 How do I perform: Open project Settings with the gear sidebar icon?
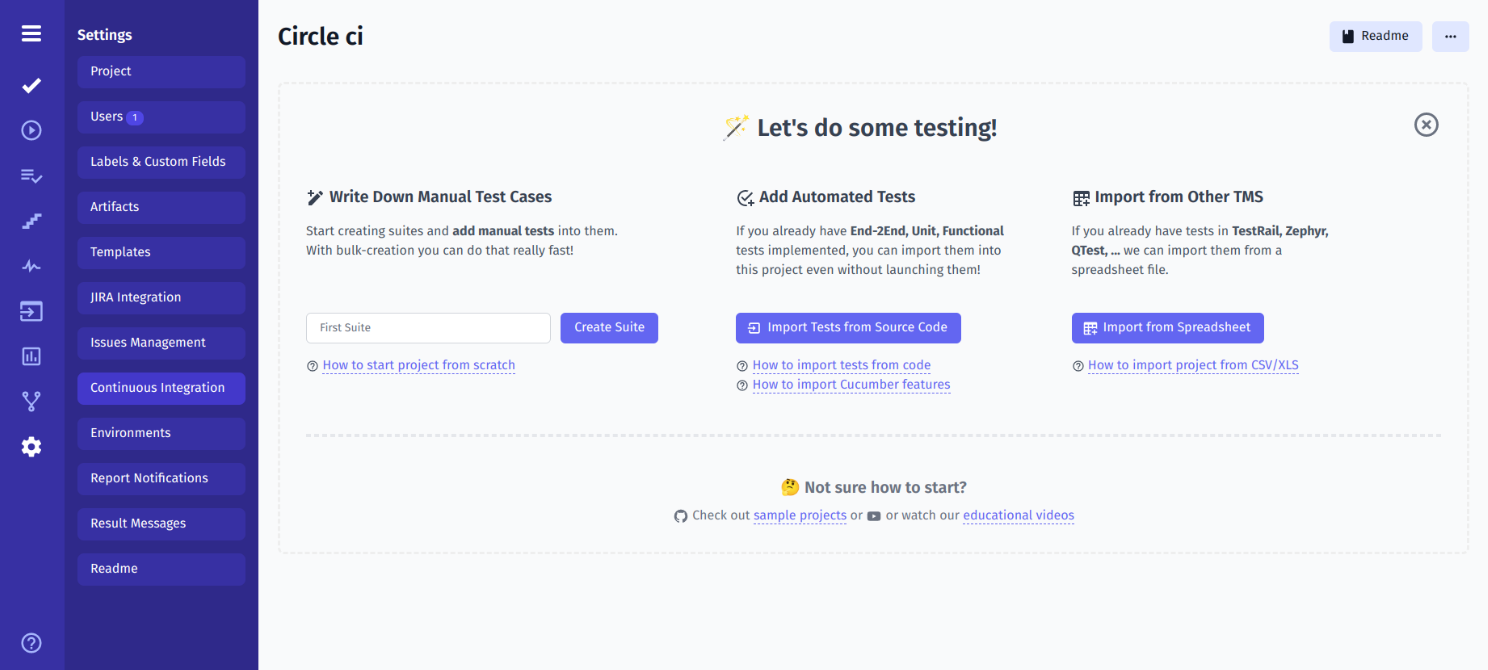[x=31, y=446]
